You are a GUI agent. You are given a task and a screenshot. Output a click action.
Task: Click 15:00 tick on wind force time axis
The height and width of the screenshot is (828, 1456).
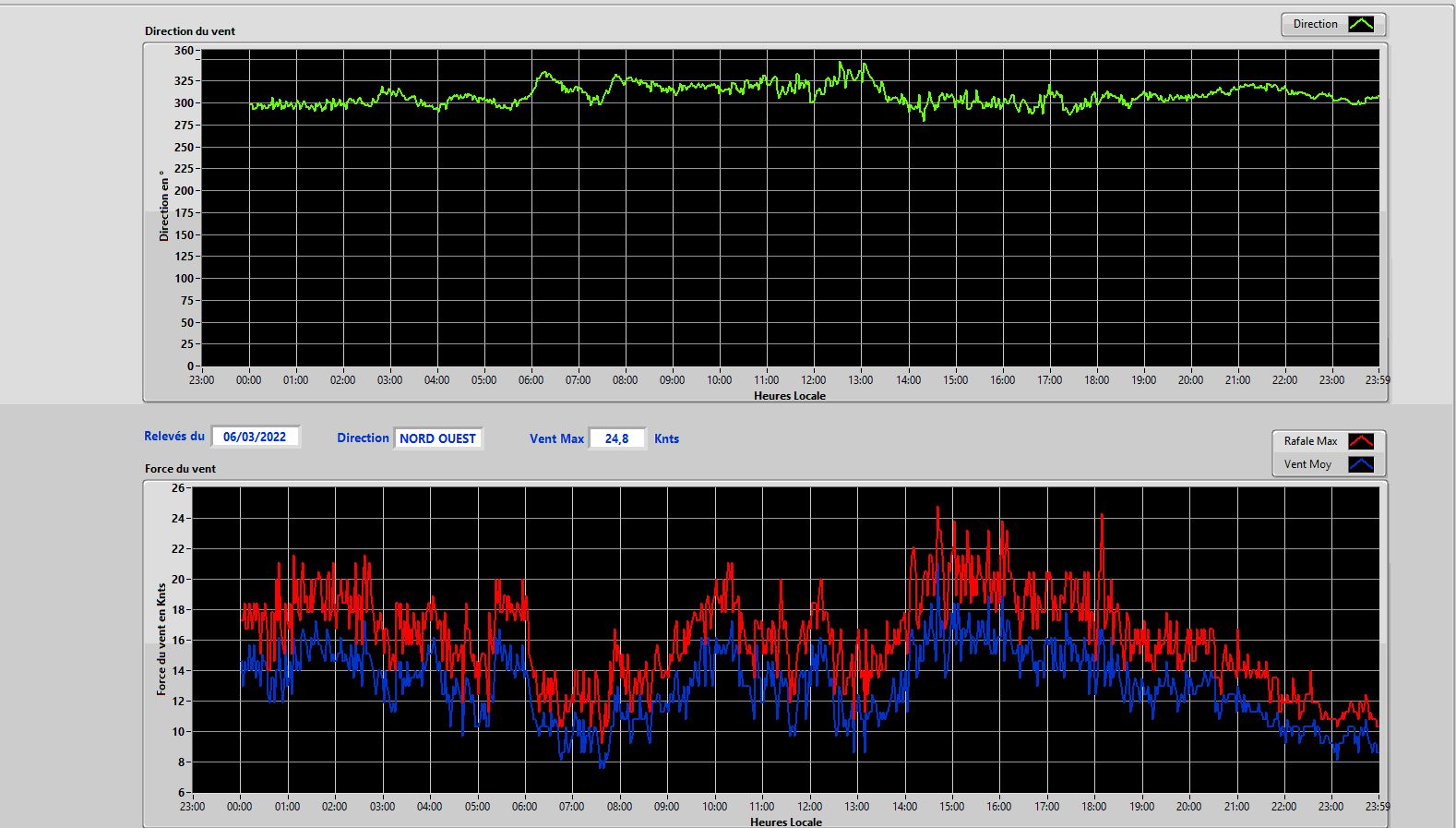point(952,806)
